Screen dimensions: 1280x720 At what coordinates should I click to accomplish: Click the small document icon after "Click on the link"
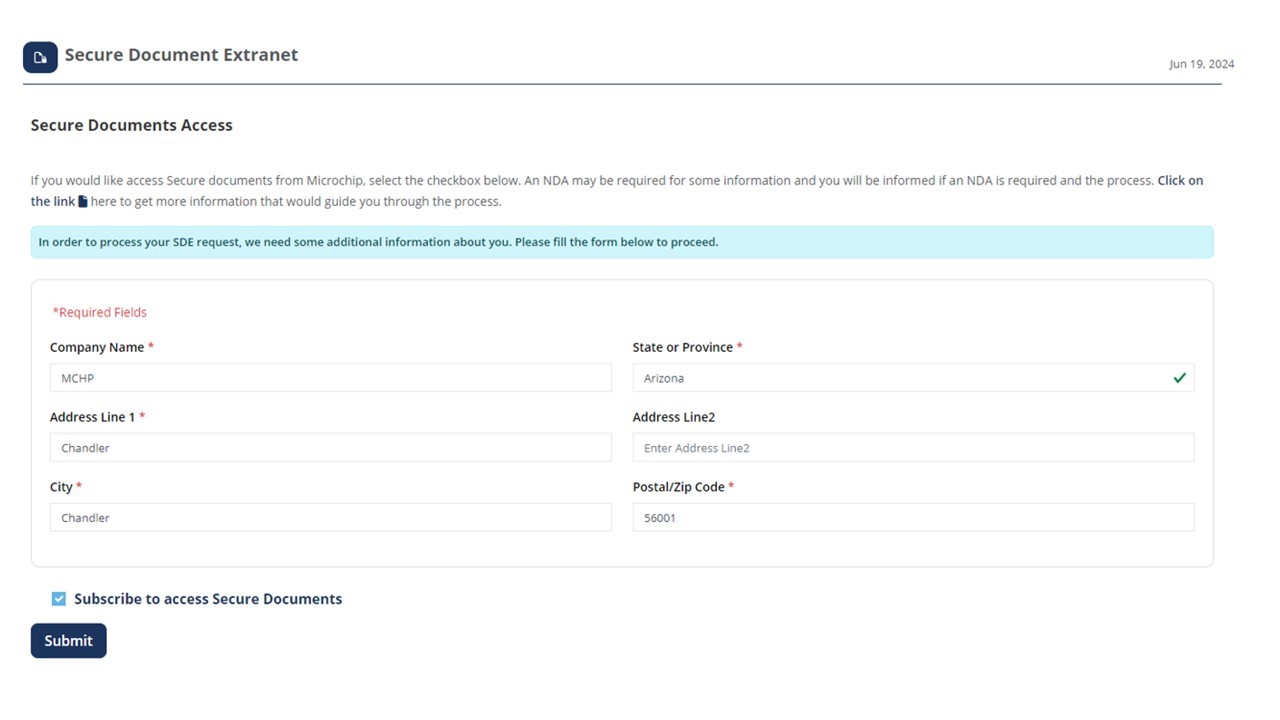pos(85,201)
